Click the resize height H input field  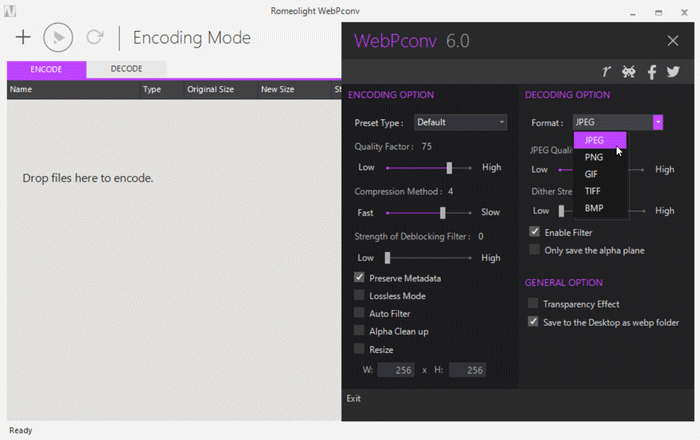(467, 370)
